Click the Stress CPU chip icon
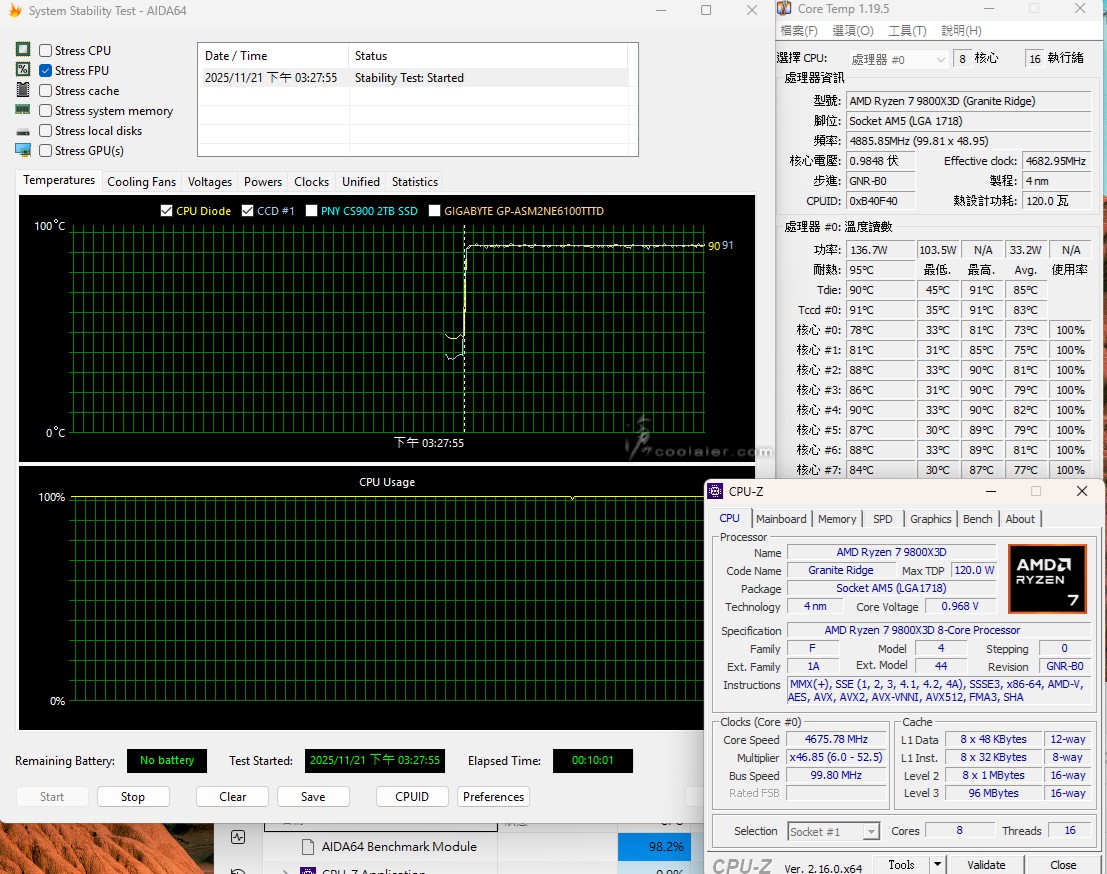The height and width of the screenshot is (874, 1107). pyautogui.click(x=23, y=50)
